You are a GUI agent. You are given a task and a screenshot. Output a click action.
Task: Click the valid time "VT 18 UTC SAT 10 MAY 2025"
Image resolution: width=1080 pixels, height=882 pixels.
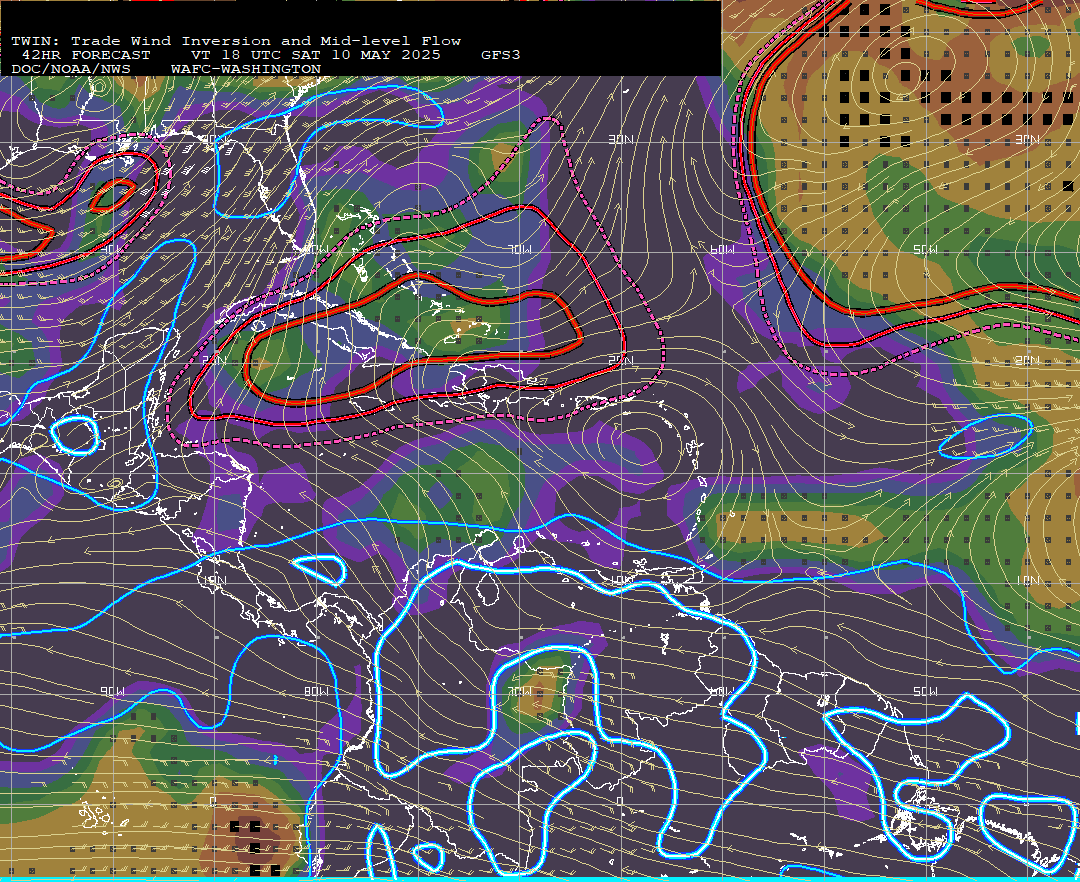316,55
